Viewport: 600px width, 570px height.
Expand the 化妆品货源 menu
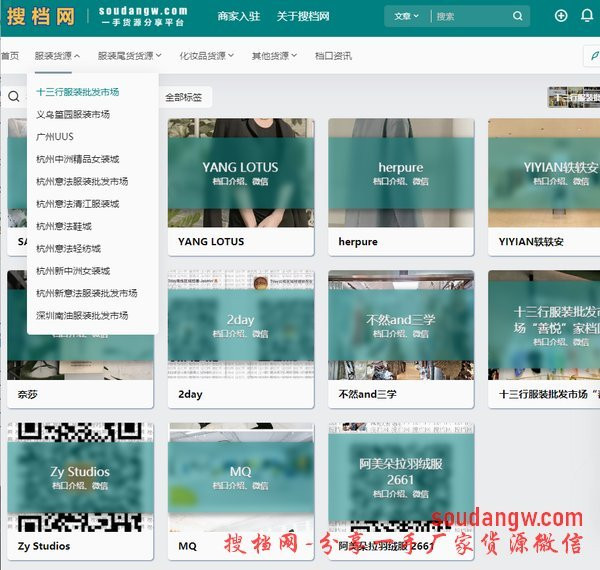click(206, 56)
